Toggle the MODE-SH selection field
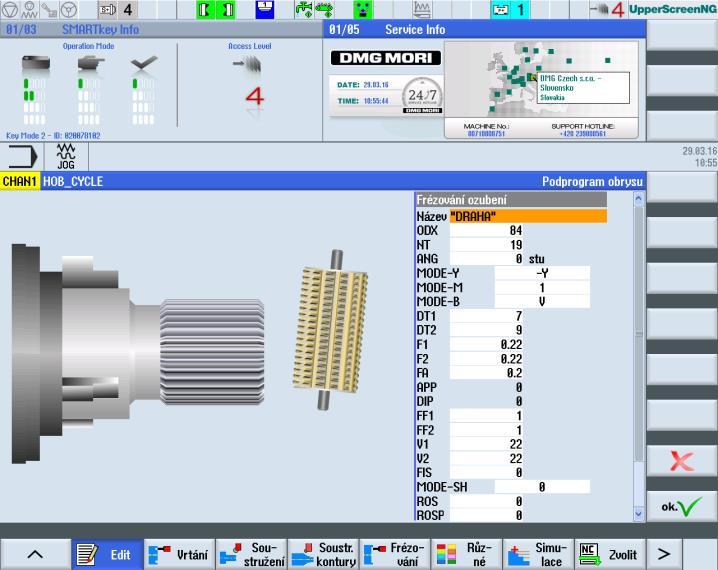Screen dimensions: 718x570 tap(542, 487)
